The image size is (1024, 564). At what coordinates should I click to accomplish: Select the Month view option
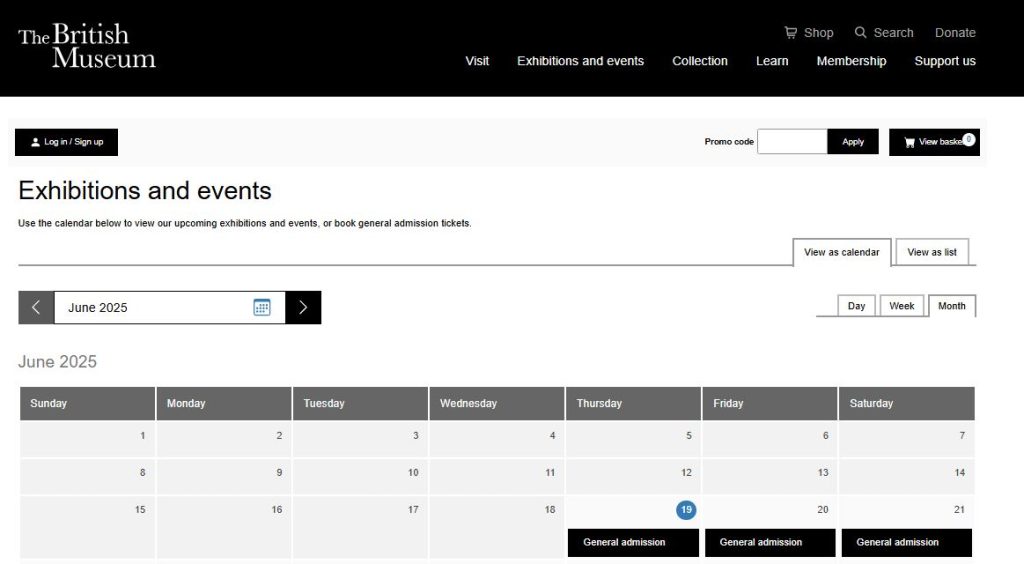[951, 306]
